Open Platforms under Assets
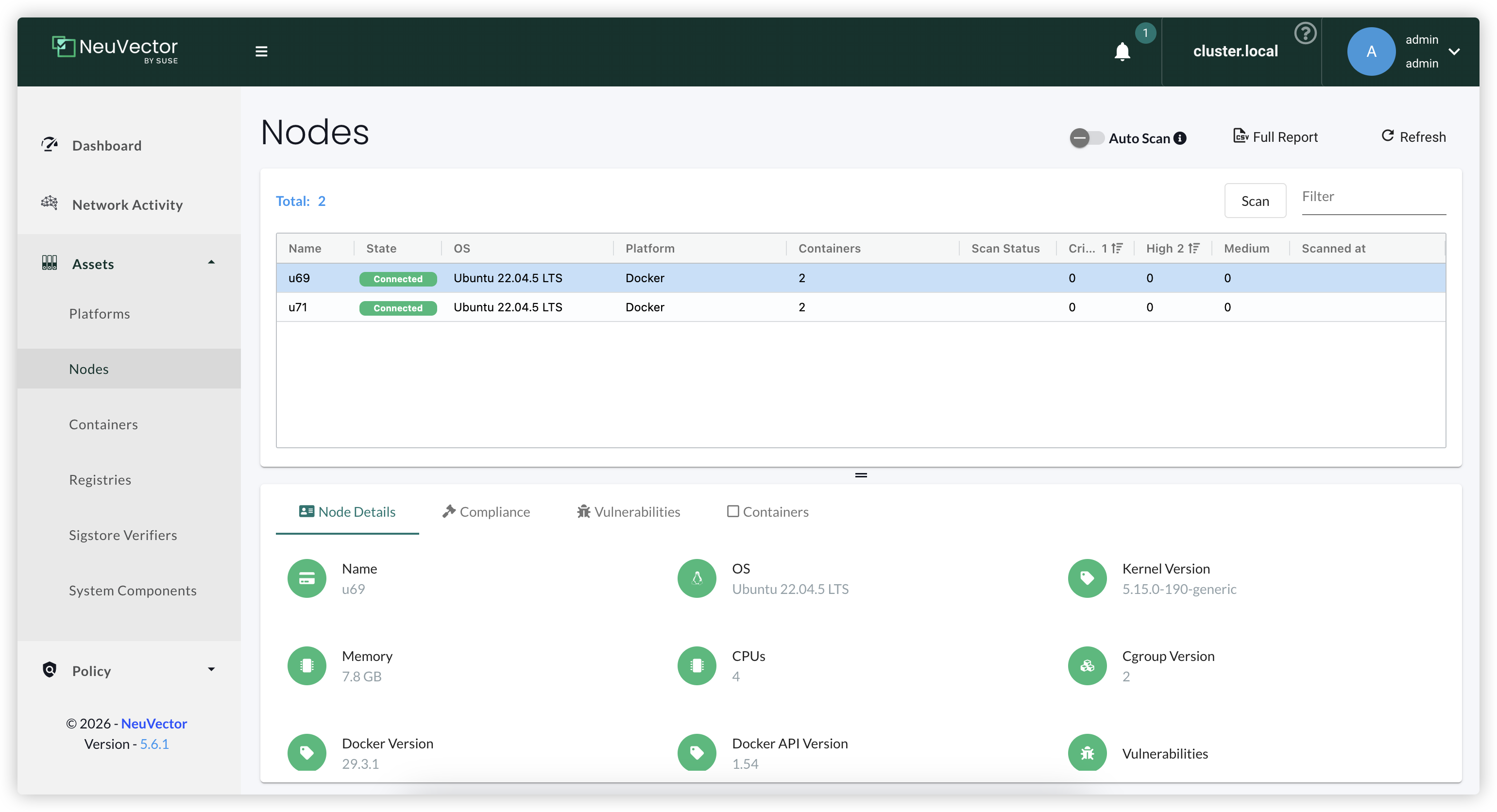The height and width of the screenshot is (812, 1497). (100, 314)
